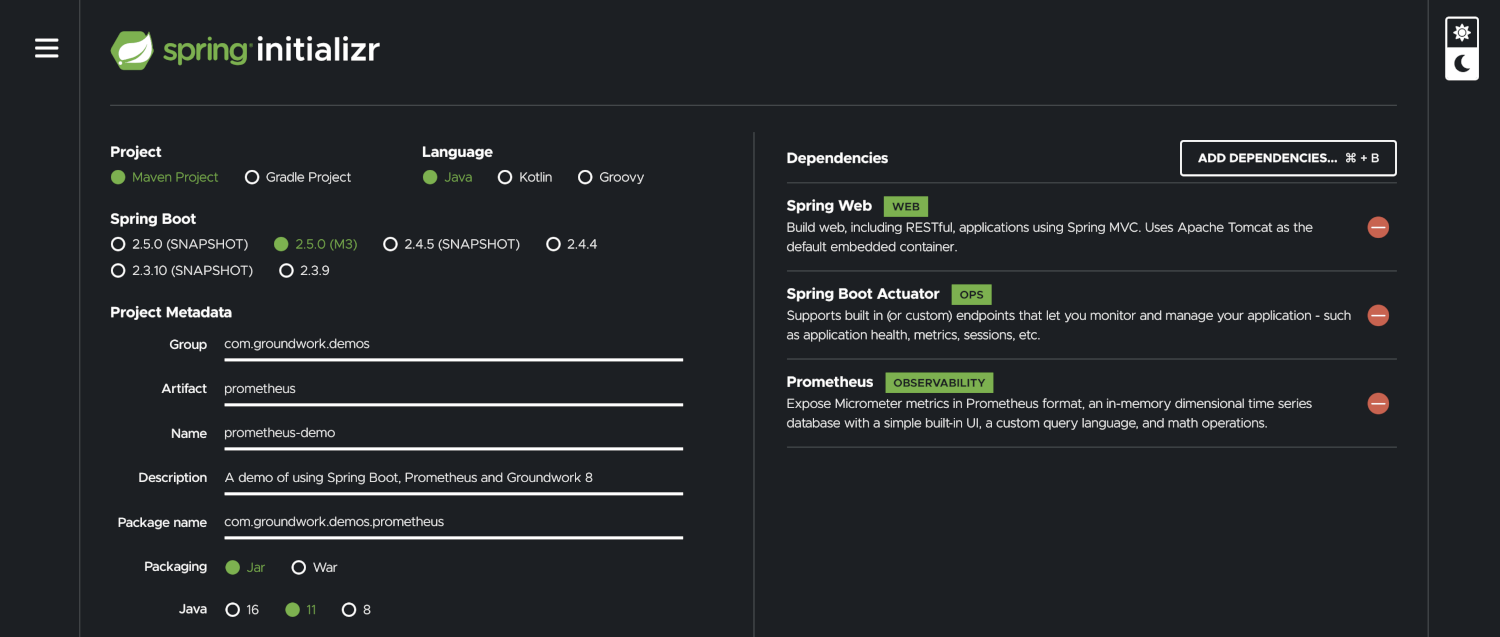Click the Spring Initializr leaf logo
Viewport: 1500px width, 637px height.
tap(132, 50)
